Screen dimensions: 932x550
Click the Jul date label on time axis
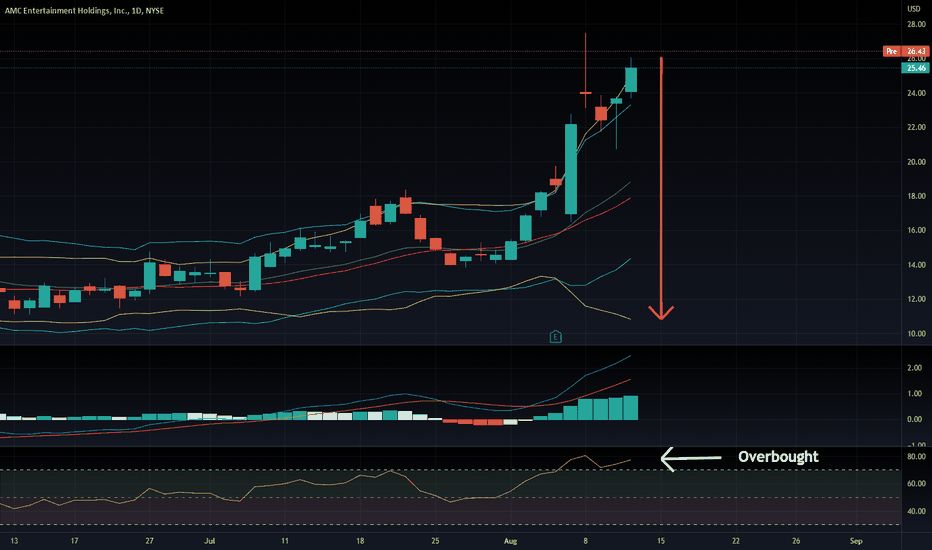[209, 541]
